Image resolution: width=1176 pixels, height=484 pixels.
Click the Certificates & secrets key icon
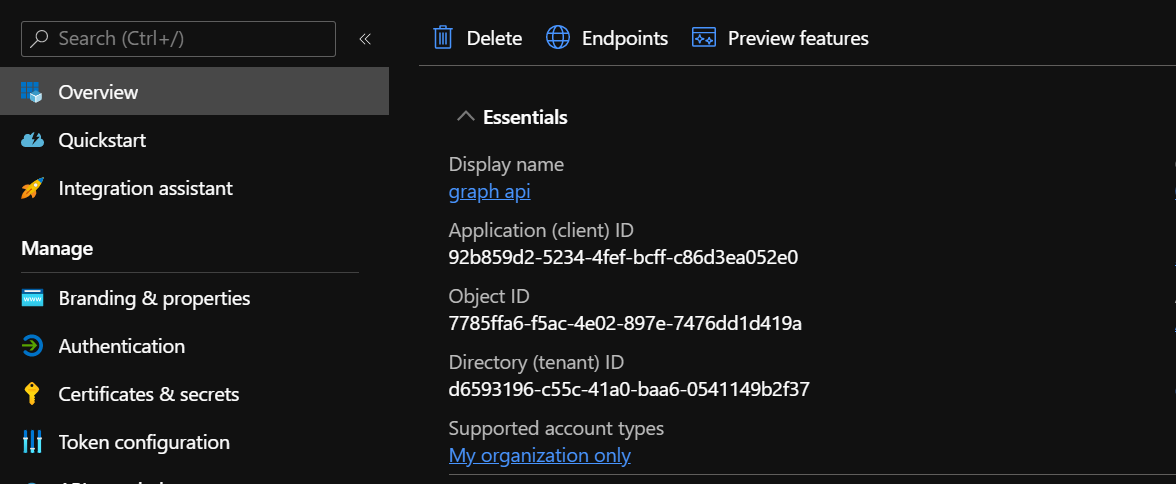[x=32, y=394]
